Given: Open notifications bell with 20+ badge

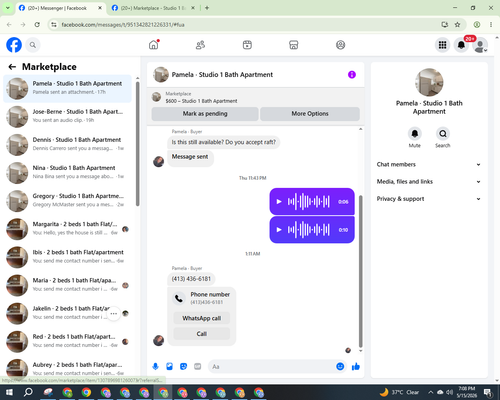Looking at the screenshot, I should [x=461, y=45].
